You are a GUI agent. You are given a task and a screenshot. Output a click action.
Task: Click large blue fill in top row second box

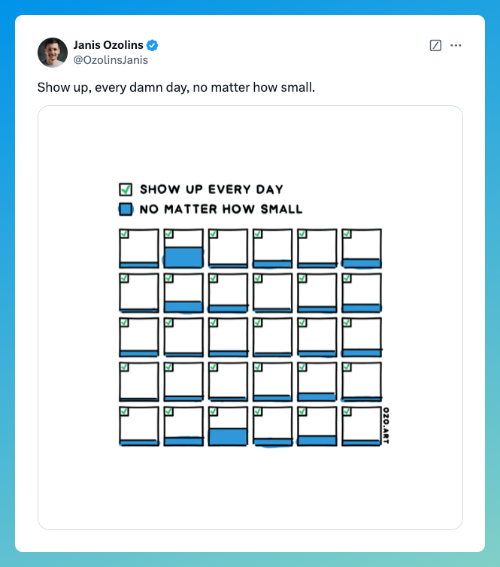click(x=183, y=257)
